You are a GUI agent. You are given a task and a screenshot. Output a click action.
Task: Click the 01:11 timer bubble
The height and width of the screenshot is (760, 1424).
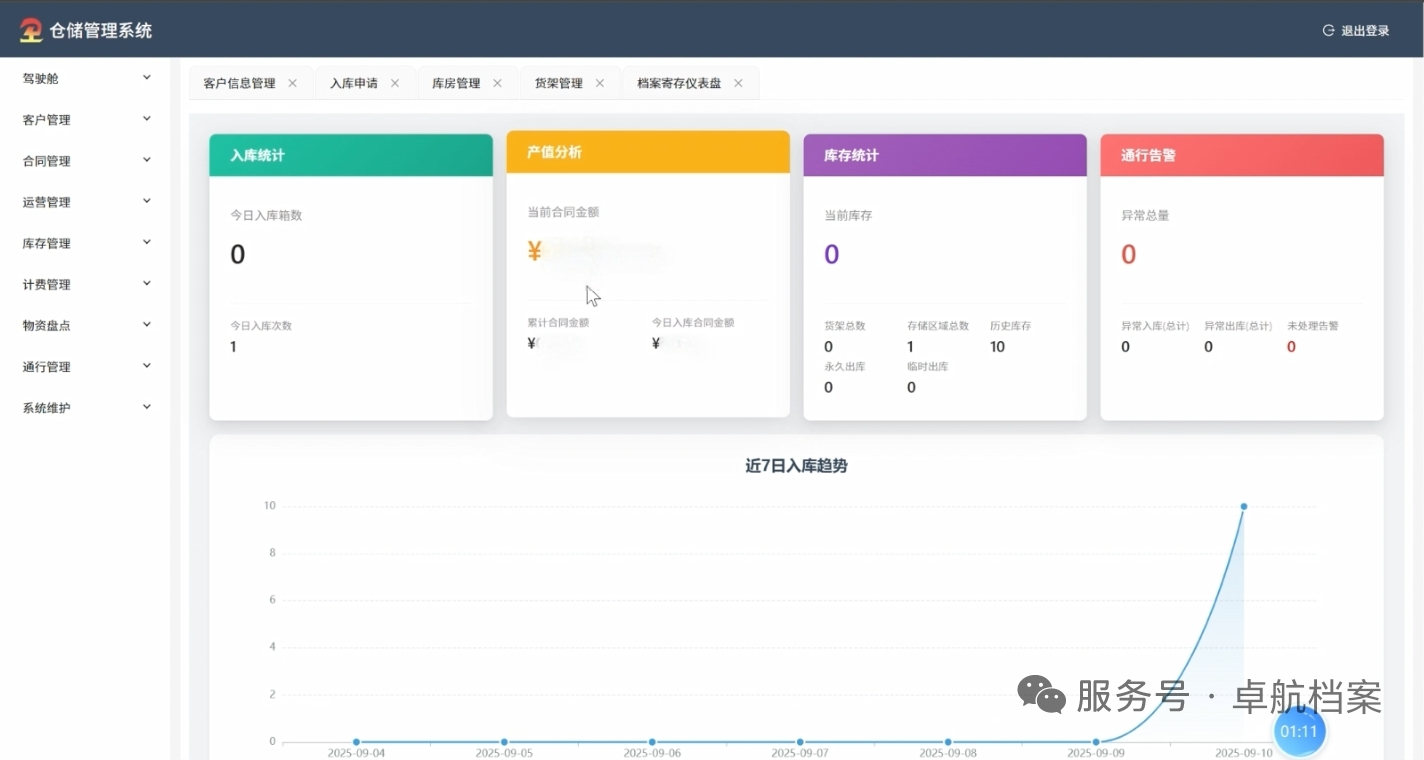pyautogui.click(x=1298, y=732)
